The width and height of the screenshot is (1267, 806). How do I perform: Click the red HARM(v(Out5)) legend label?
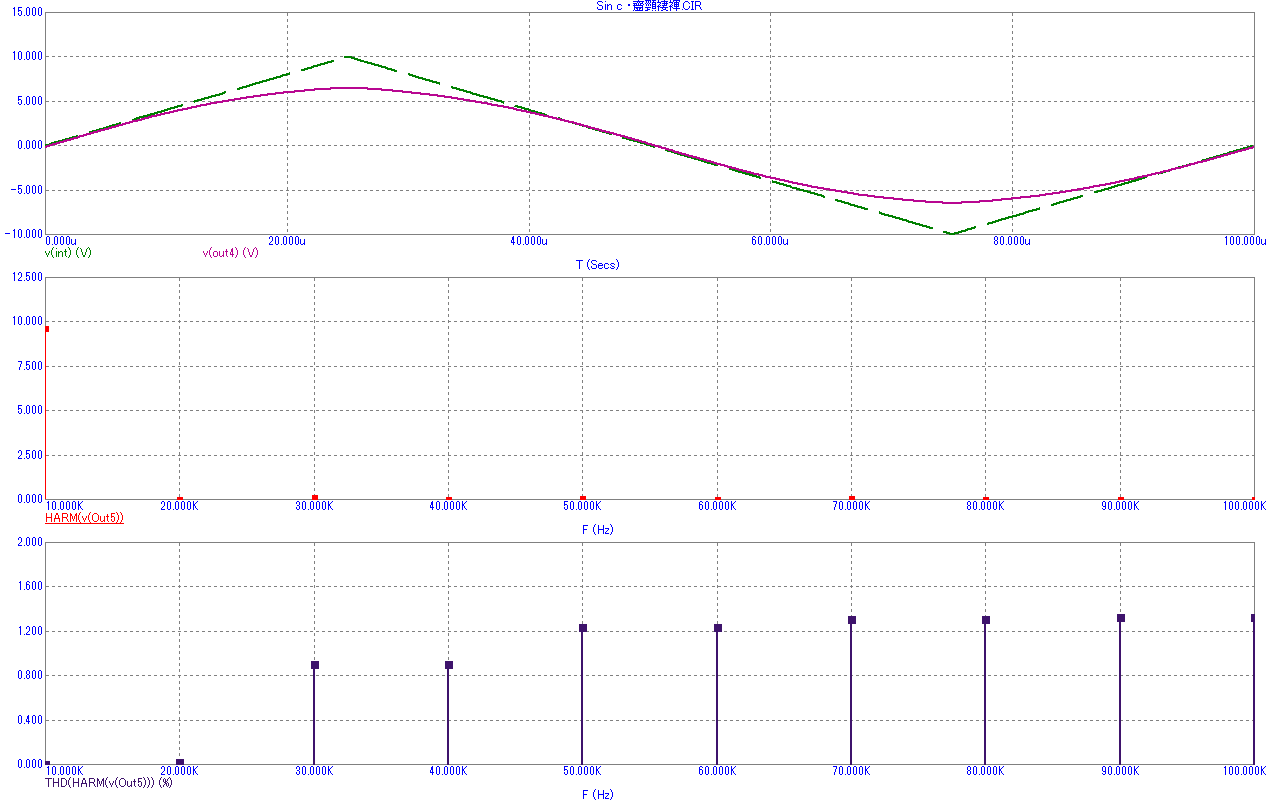click(x=84, y=518)
